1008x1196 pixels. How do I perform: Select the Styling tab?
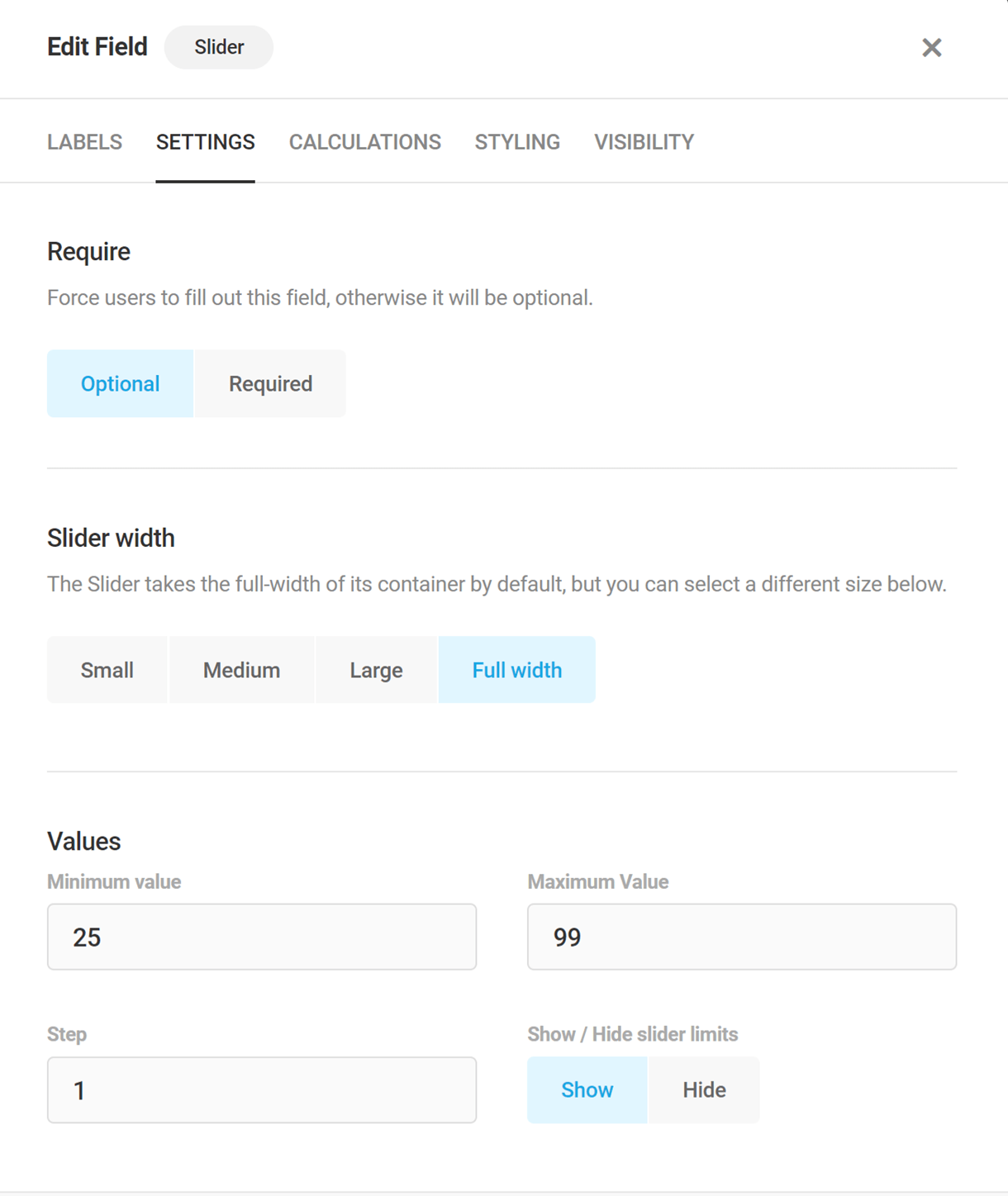[517, 142]
